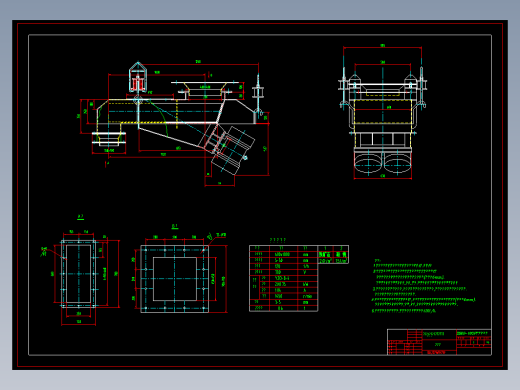Screen dimensions: 520x390
Task: Click the discharge outlet flange in side view
Action: click(x=109, y=138)
